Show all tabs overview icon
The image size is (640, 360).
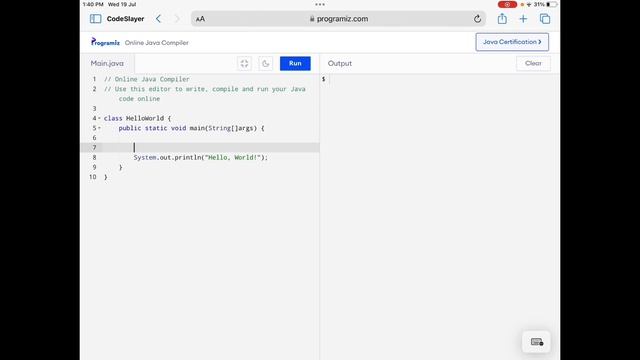pyautogui.click(x=545, y=19)
